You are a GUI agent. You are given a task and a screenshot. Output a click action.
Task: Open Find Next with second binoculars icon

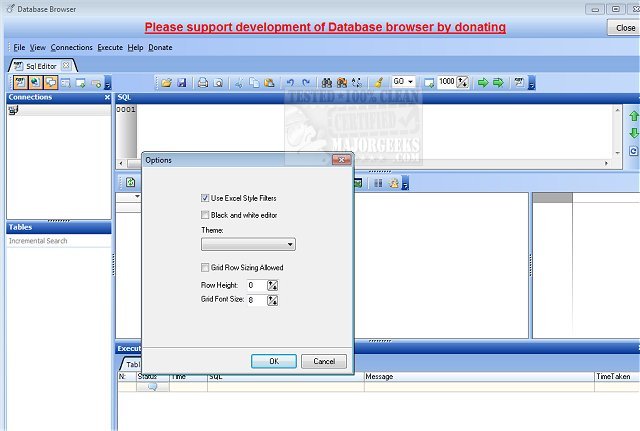342,83
